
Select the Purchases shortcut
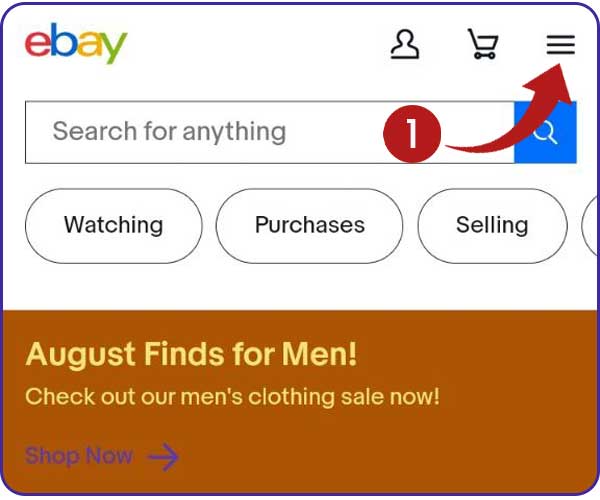tap(310, 226)
